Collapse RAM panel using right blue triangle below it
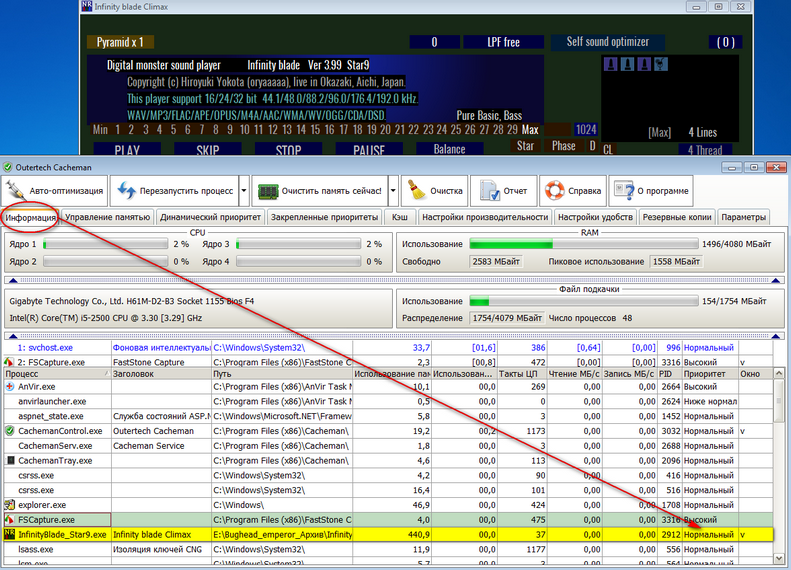This screenshot has width=791, height=570. pyautogui.click(x=776, y=280)
